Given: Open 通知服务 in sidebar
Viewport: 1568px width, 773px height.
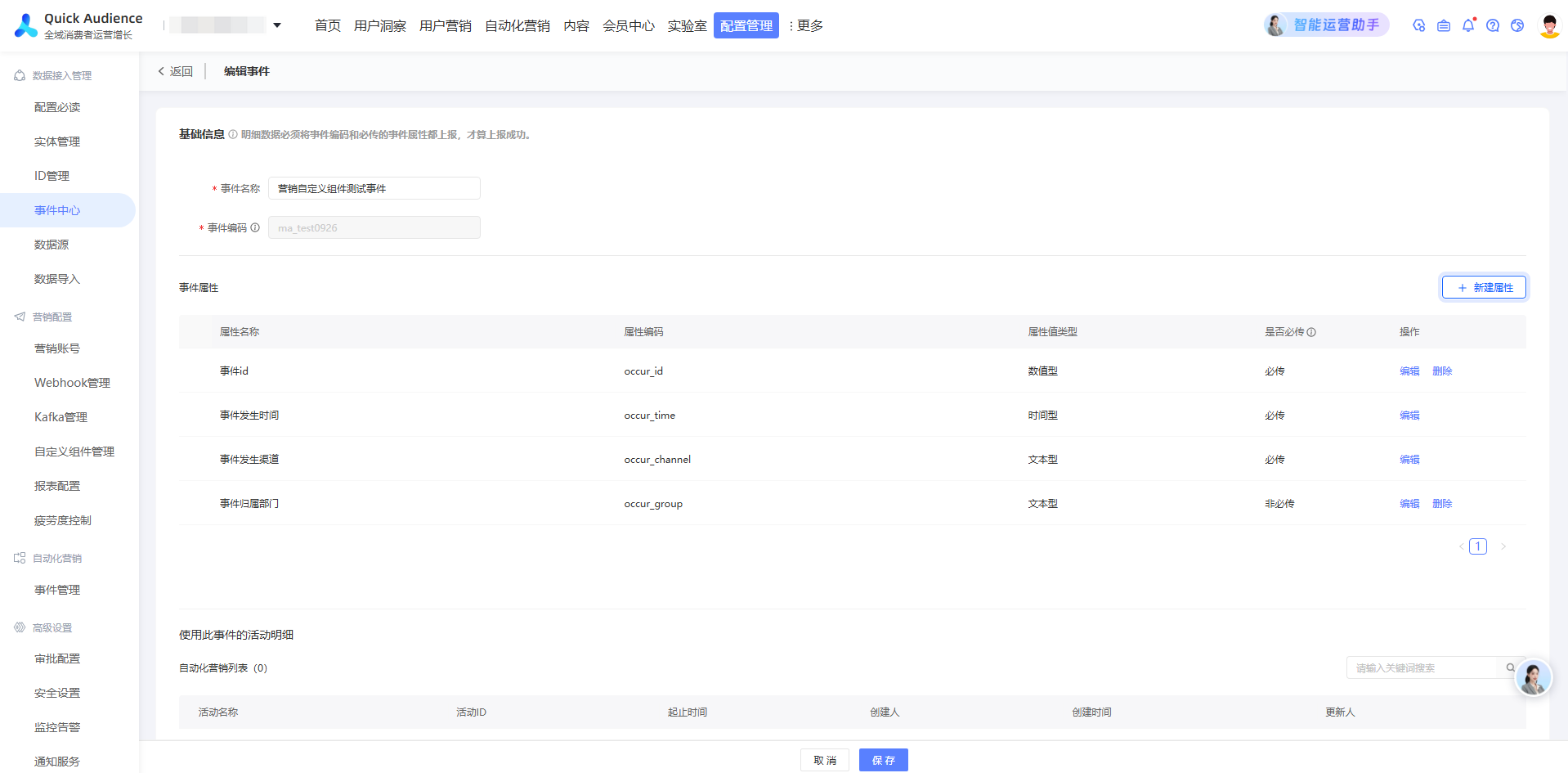Looking at the screenshot, I should [57, 762].
